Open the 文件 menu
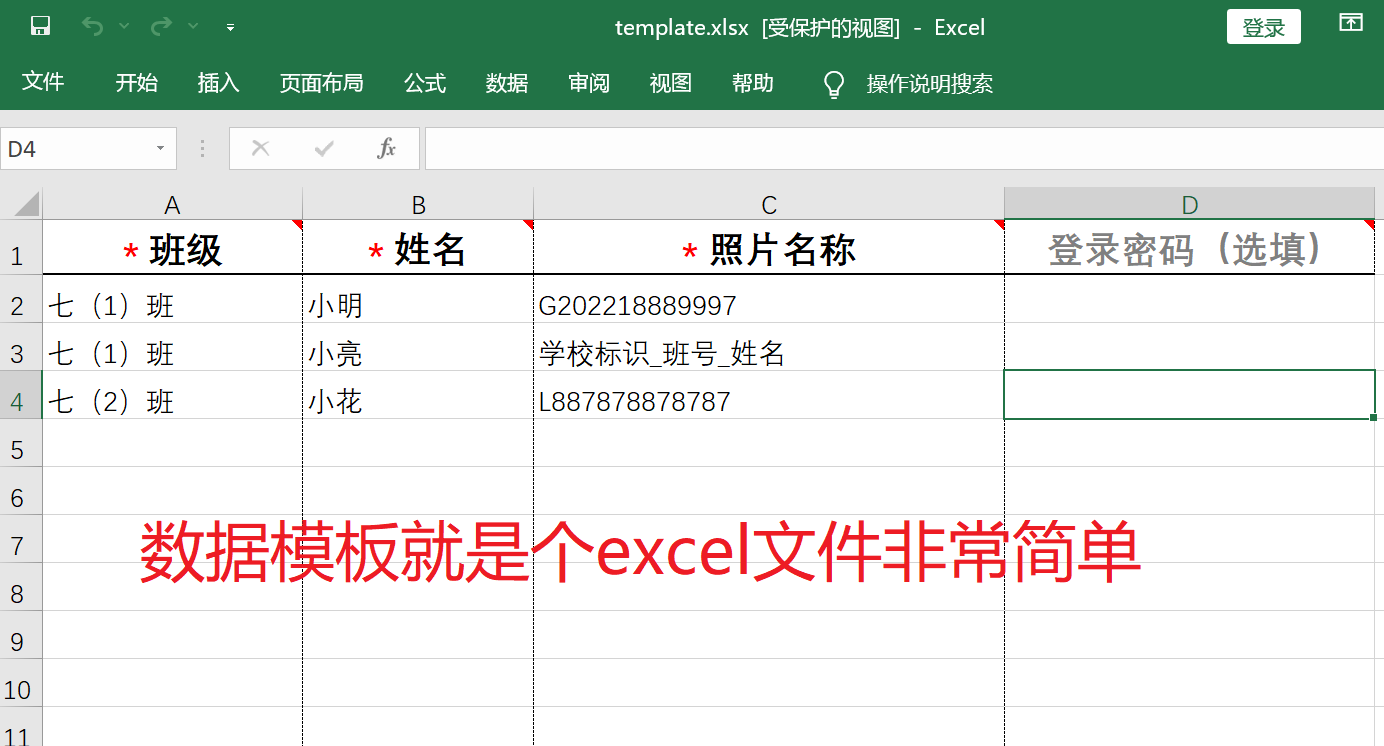 pyautogui.click(x=44, y=82)
